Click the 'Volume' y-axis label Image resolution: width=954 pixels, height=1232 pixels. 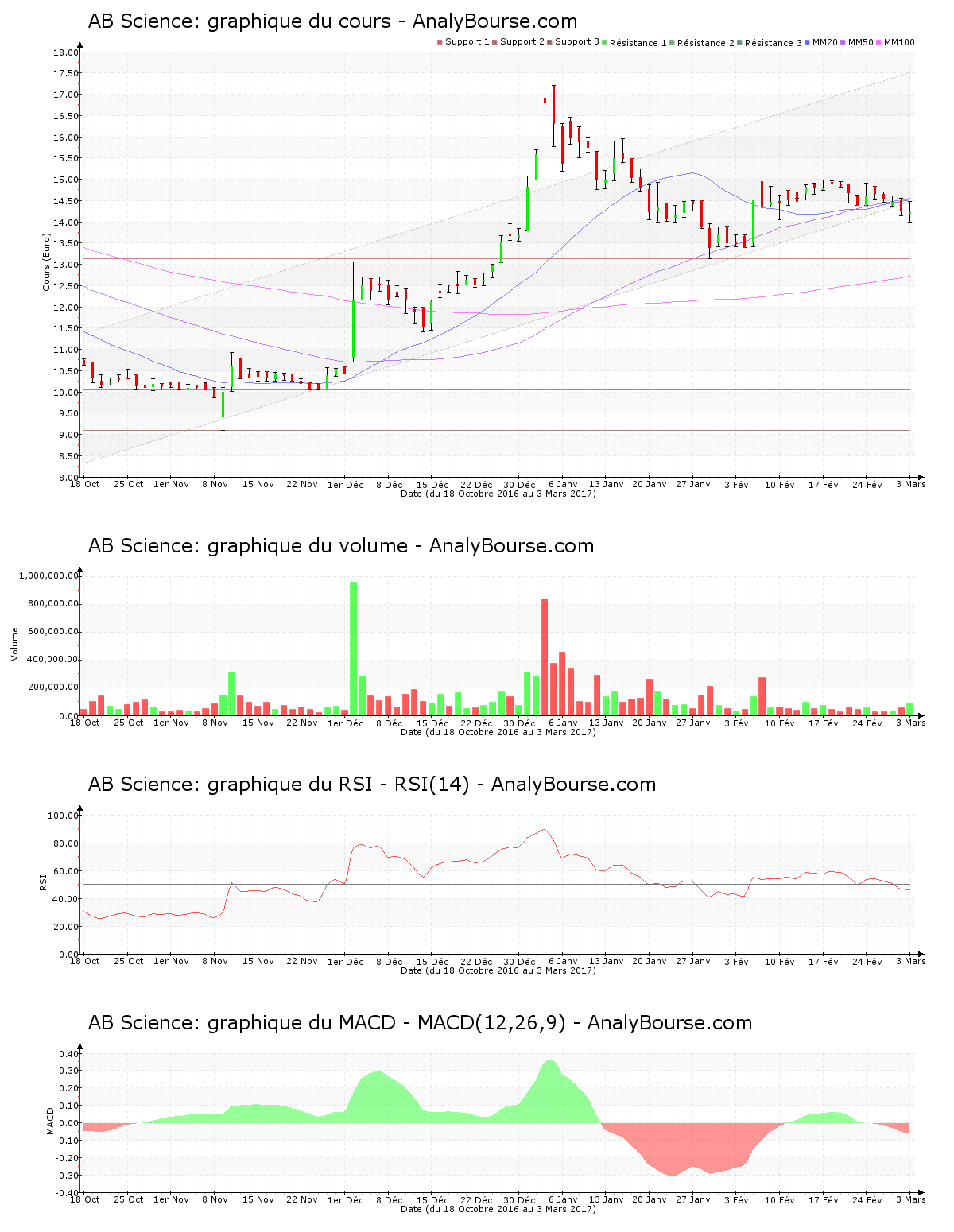pyautogui.click(x=14, y=644)
